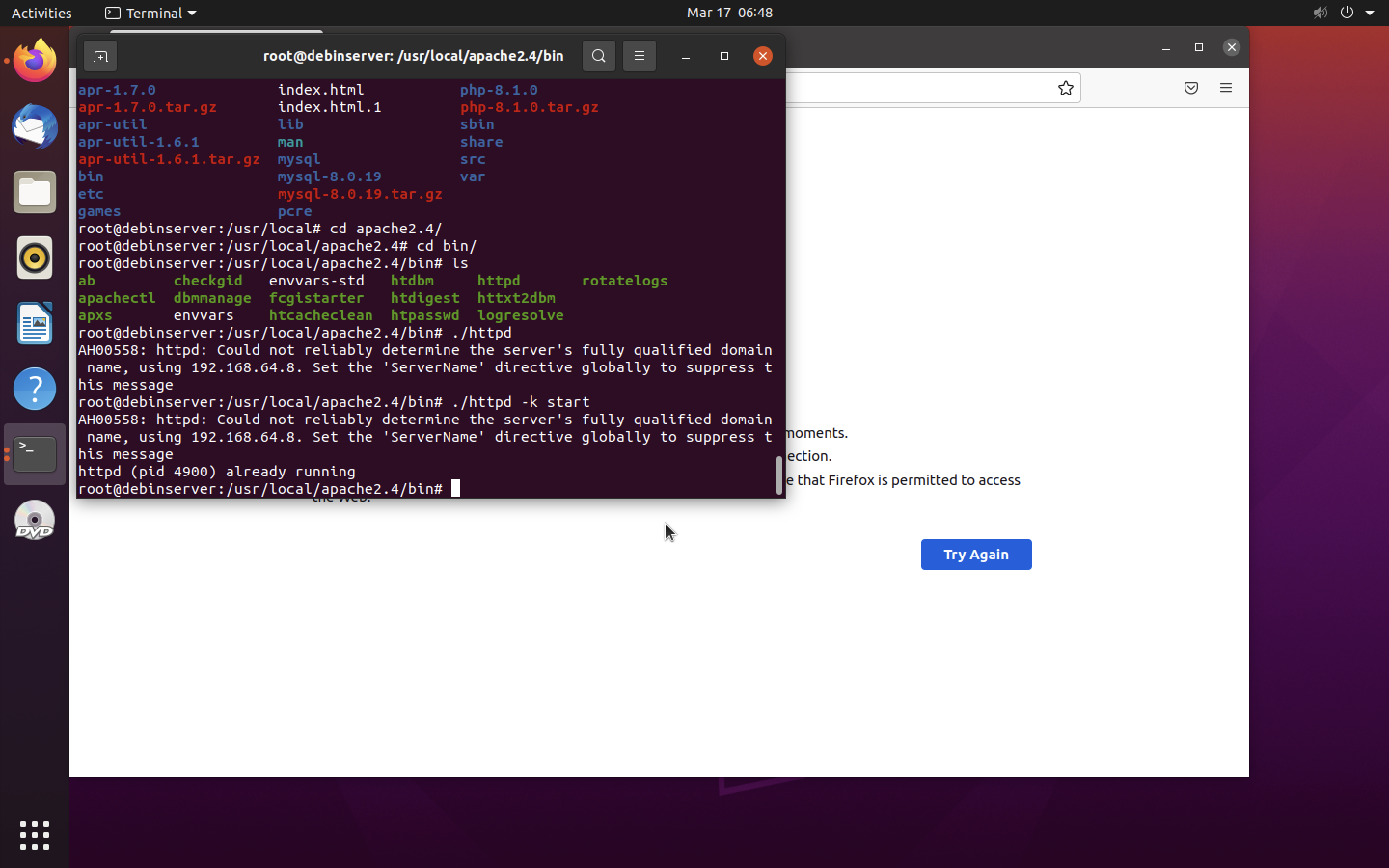Click the Save to Pocket icon
This screenshot has width=1389, height=868.
pos(1191,88)
